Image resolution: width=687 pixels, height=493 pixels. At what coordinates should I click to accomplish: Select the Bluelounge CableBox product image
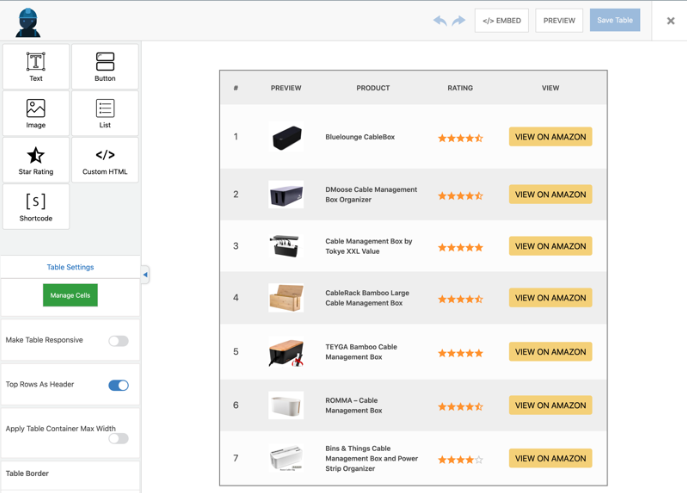pyautogui.click(x=286, y=137)
